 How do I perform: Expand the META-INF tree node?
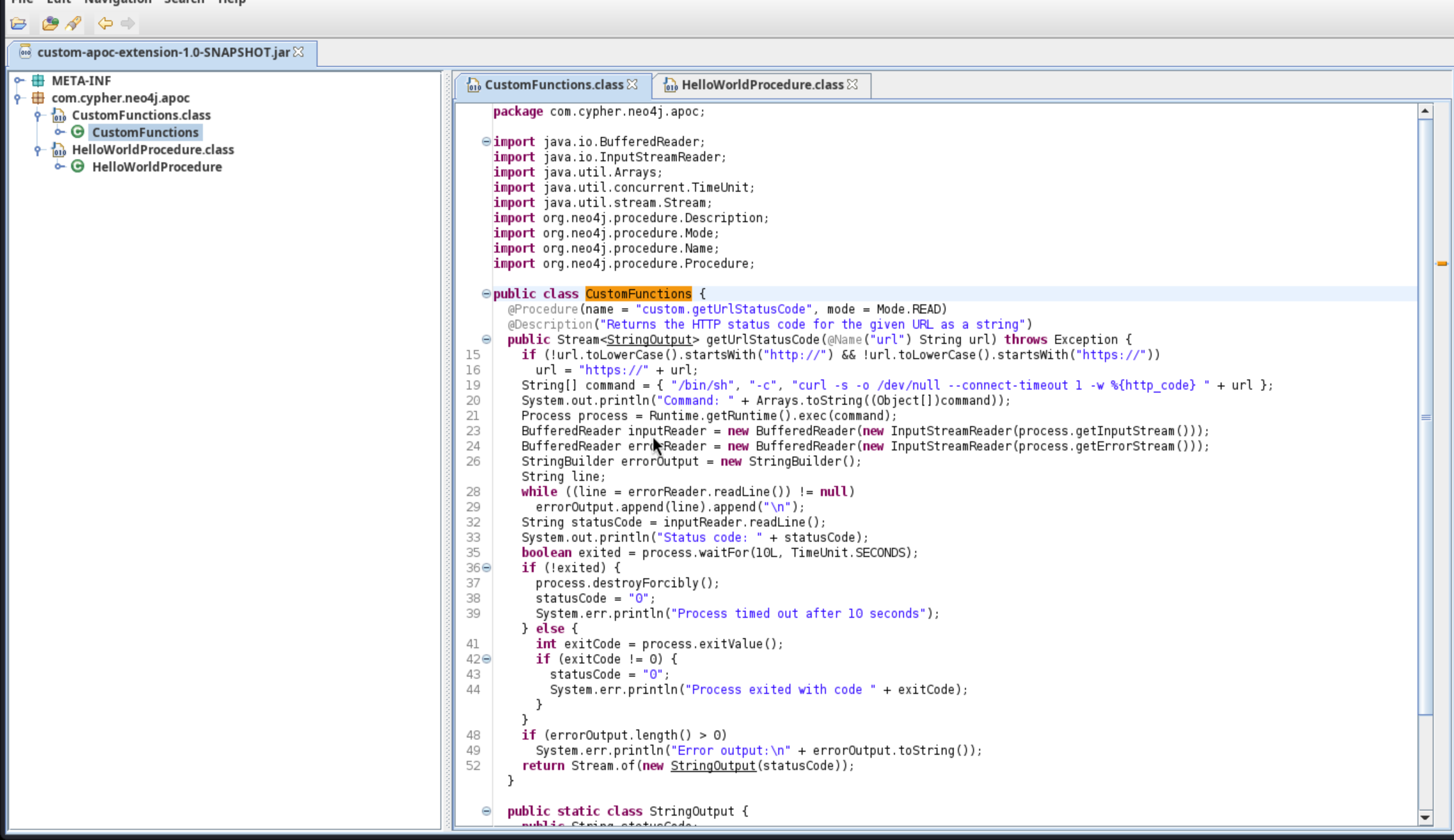click(x=18, y=81)
